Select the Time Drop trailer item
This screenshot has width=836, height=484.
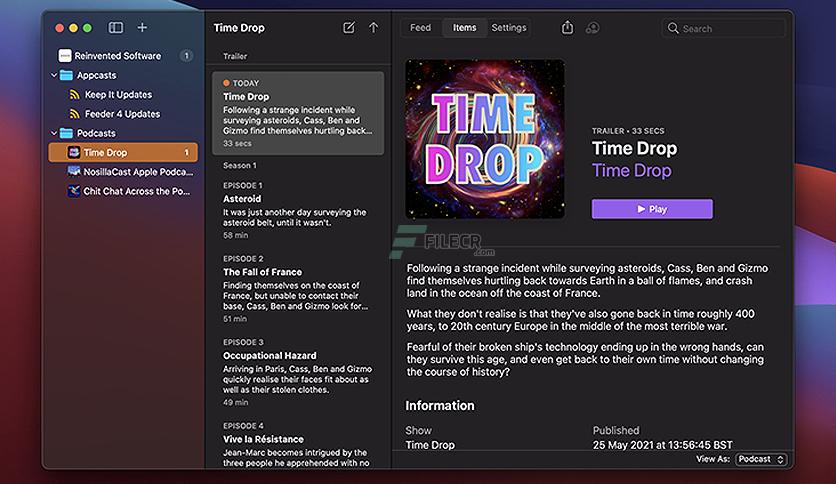[x=298, y=113]
